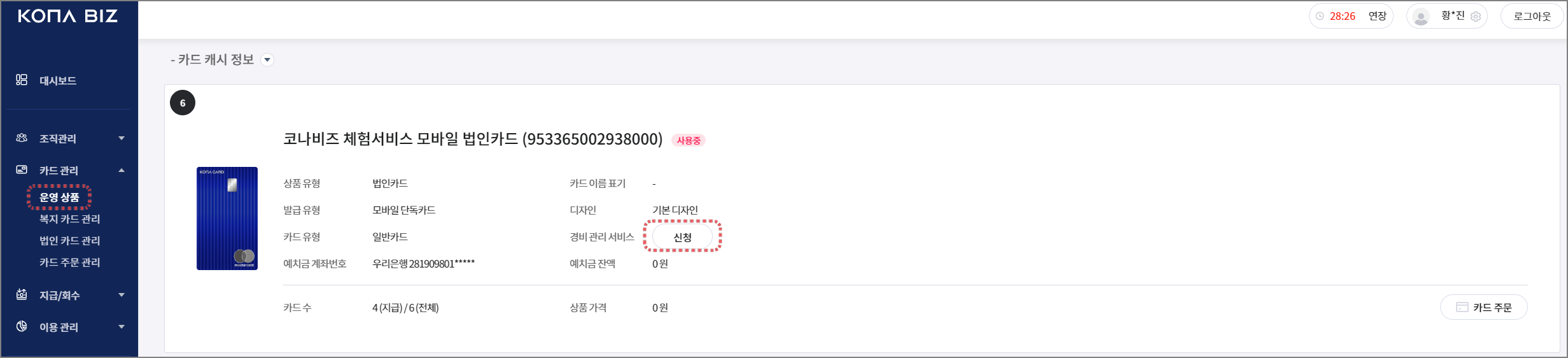The image size is (1568, 358).
Task: Open user settings gear icon
Action: tap(1476, 17)
